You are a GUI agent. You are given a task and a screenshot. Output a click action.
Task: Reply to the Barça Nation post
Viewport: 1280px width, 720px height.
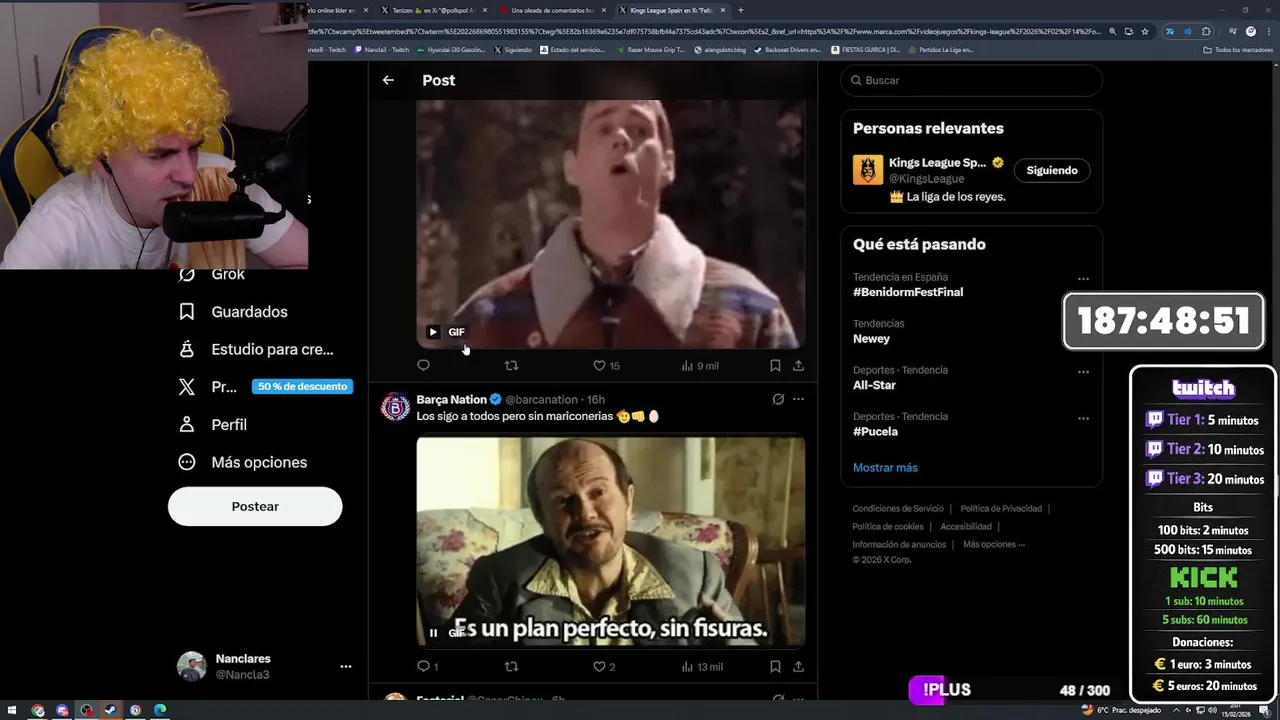427,666
